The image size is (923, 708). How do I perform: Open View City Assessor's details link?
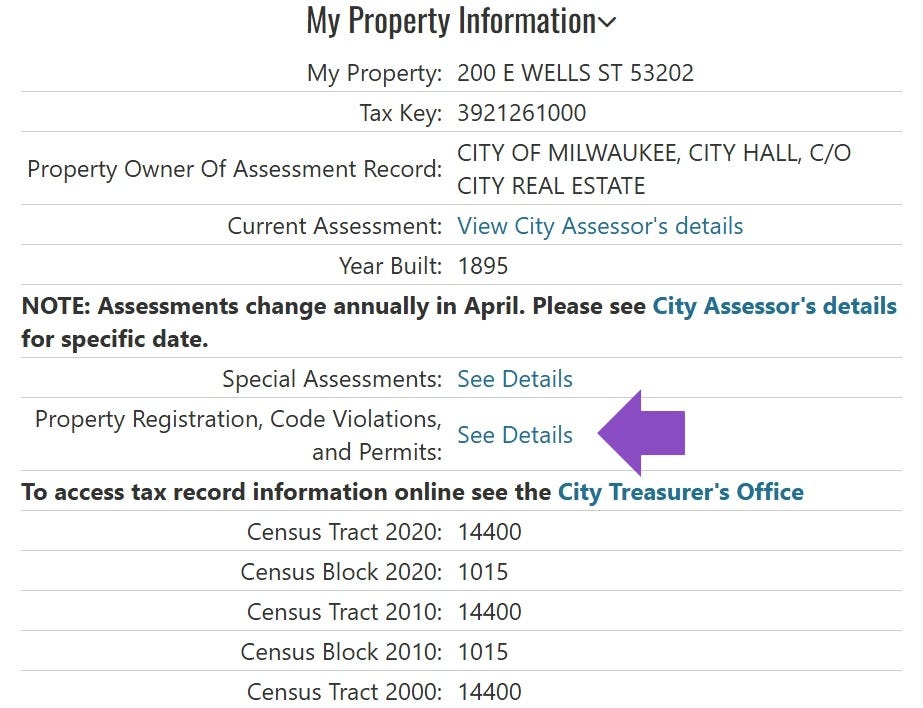[x=600, y=226]
